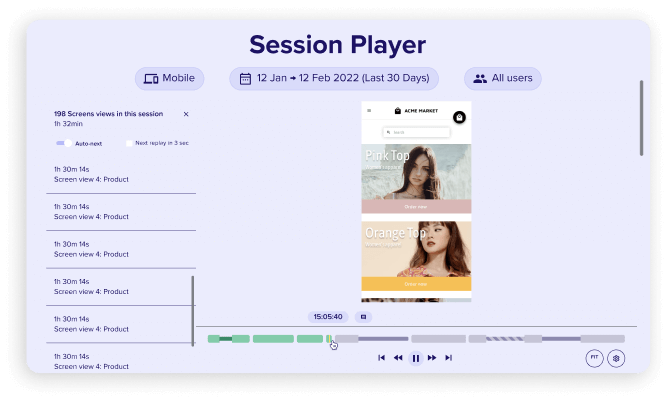Click the search field in the preview
Viewport: 670px width, 400px height.
[415, 132]
